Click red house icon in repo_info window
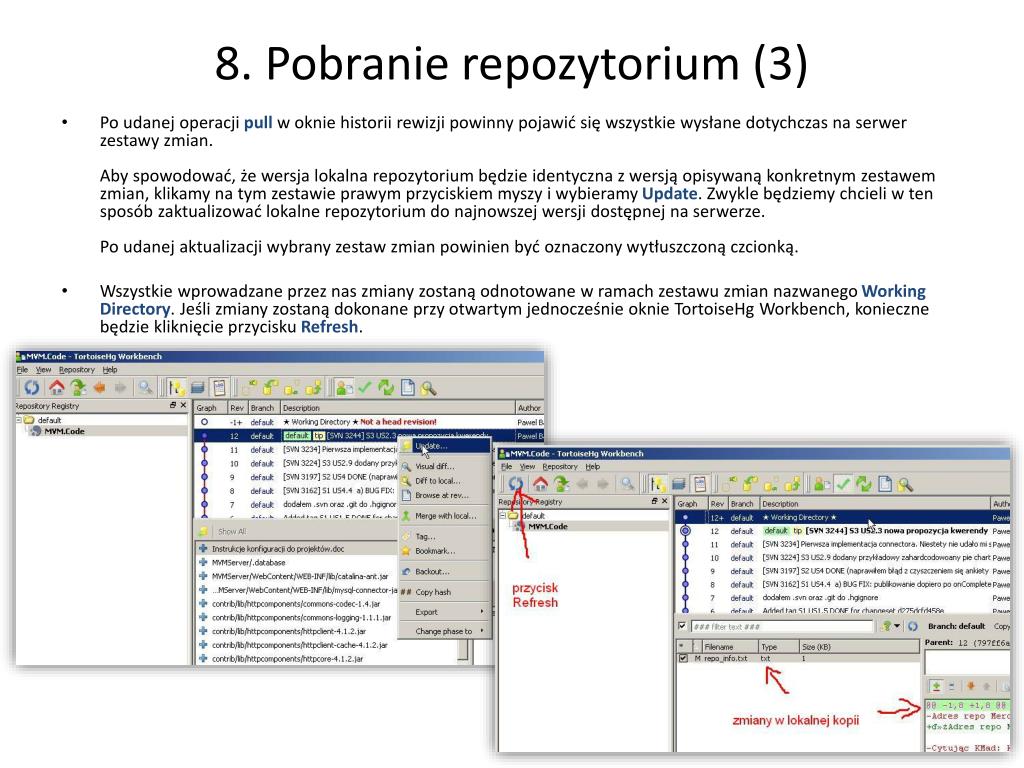The image size is (1024, 768). click(x=541, y=485)
